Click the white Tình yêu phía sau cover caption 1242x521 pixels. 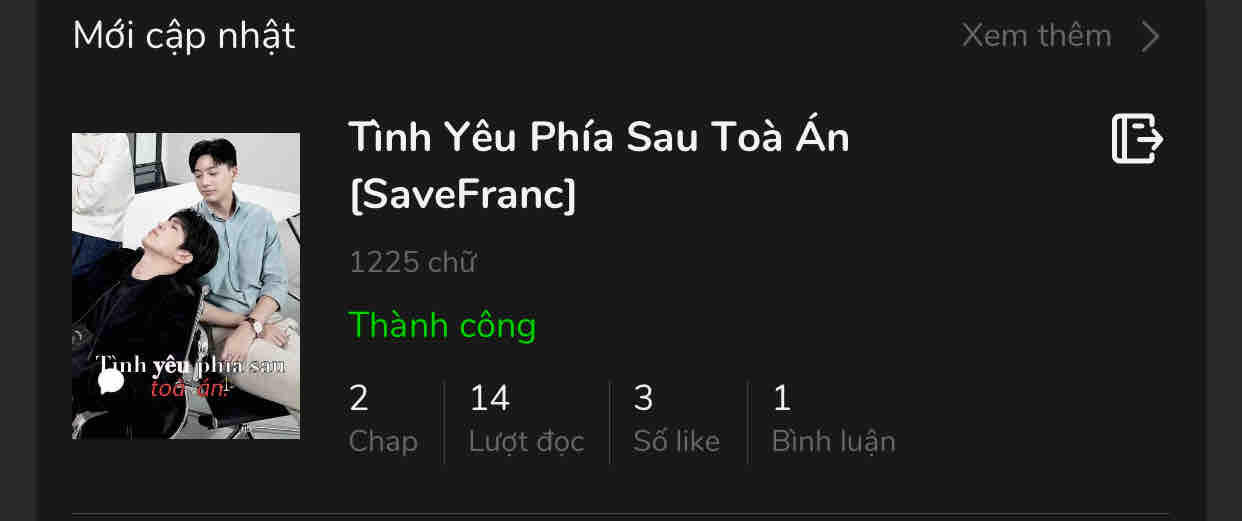coord(190,365)
